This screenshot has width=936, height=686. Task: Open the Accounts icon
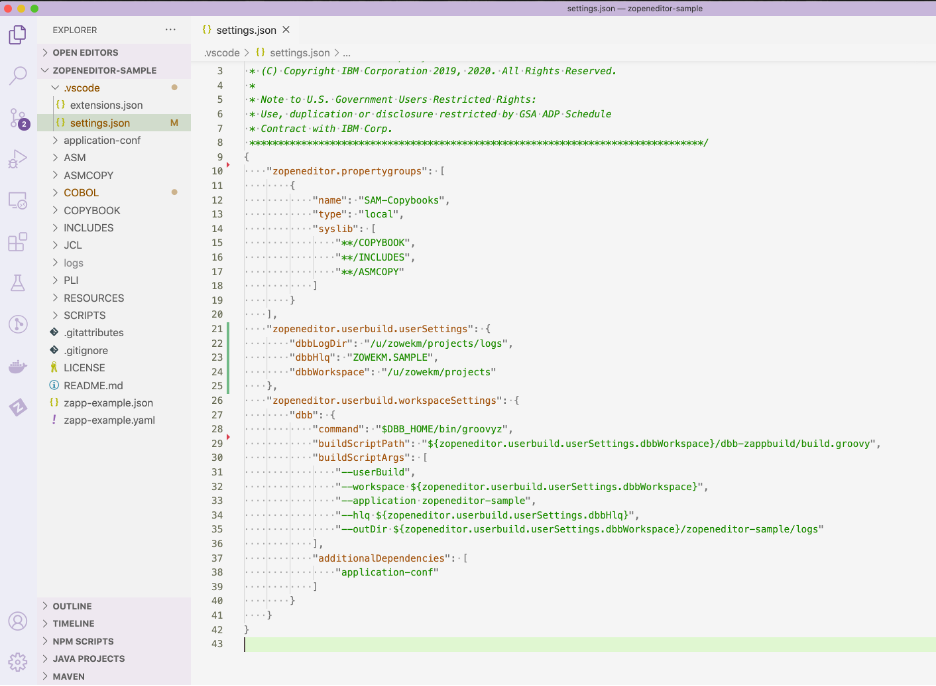tap(17, 621)
